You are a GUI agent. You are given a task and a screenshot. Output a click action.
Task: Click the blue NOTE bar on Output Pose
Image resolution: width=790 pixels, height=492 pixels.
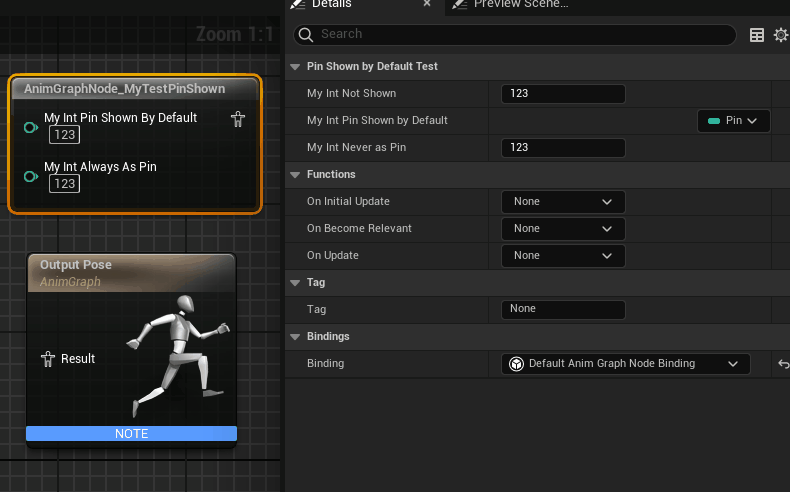click(131, 434)
